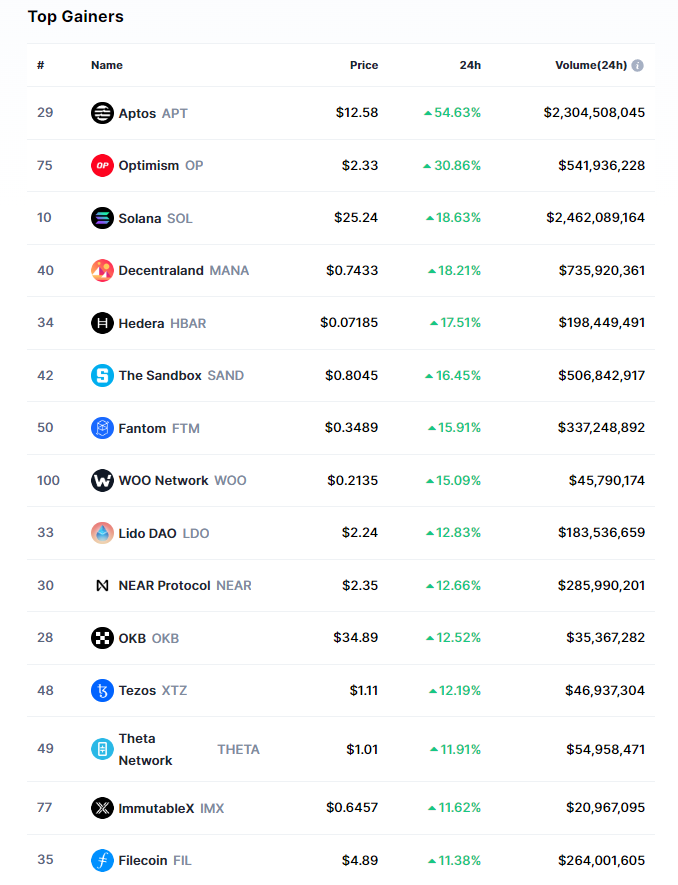
Task: Sort by the Name column header
Action: (107, 65)
